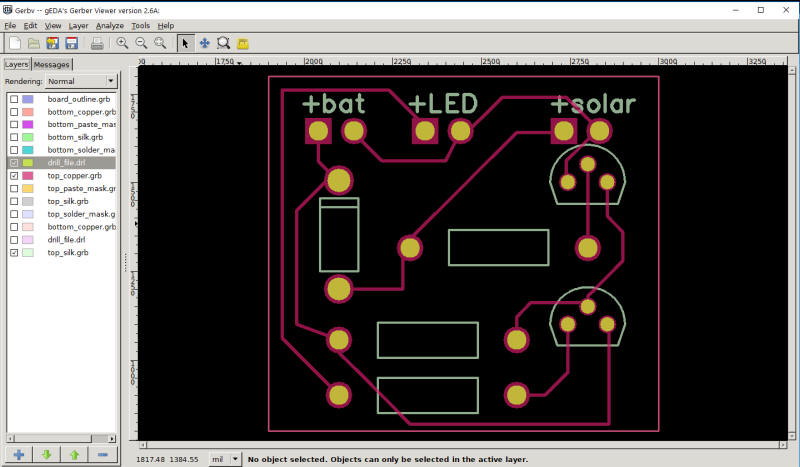Show the bottom_silk.grb layer
The image size is (800, 467).
[x=13, y=138]
